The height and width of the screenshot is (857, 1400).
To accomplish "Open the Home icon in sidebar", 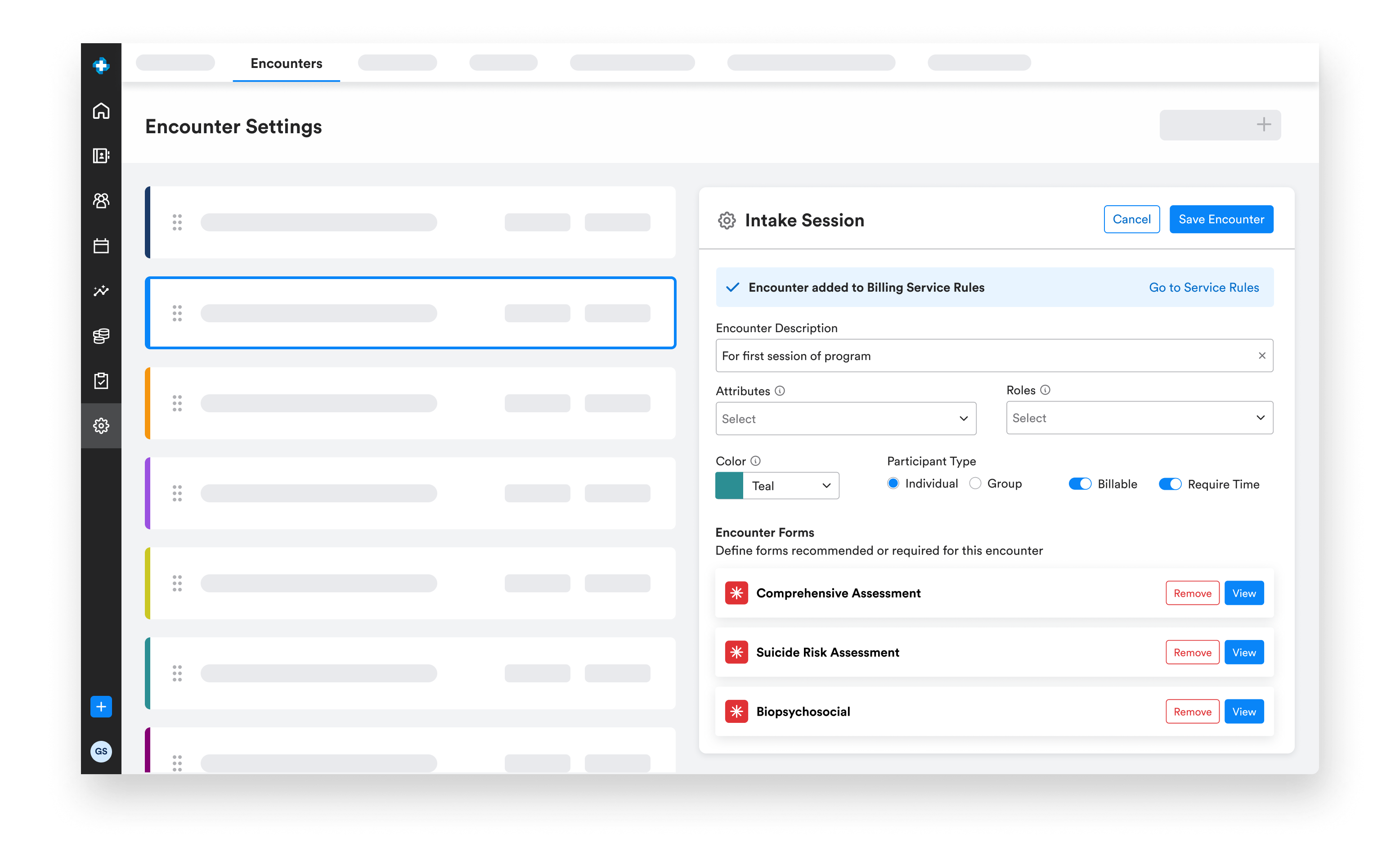I will (x=101, y=111).
